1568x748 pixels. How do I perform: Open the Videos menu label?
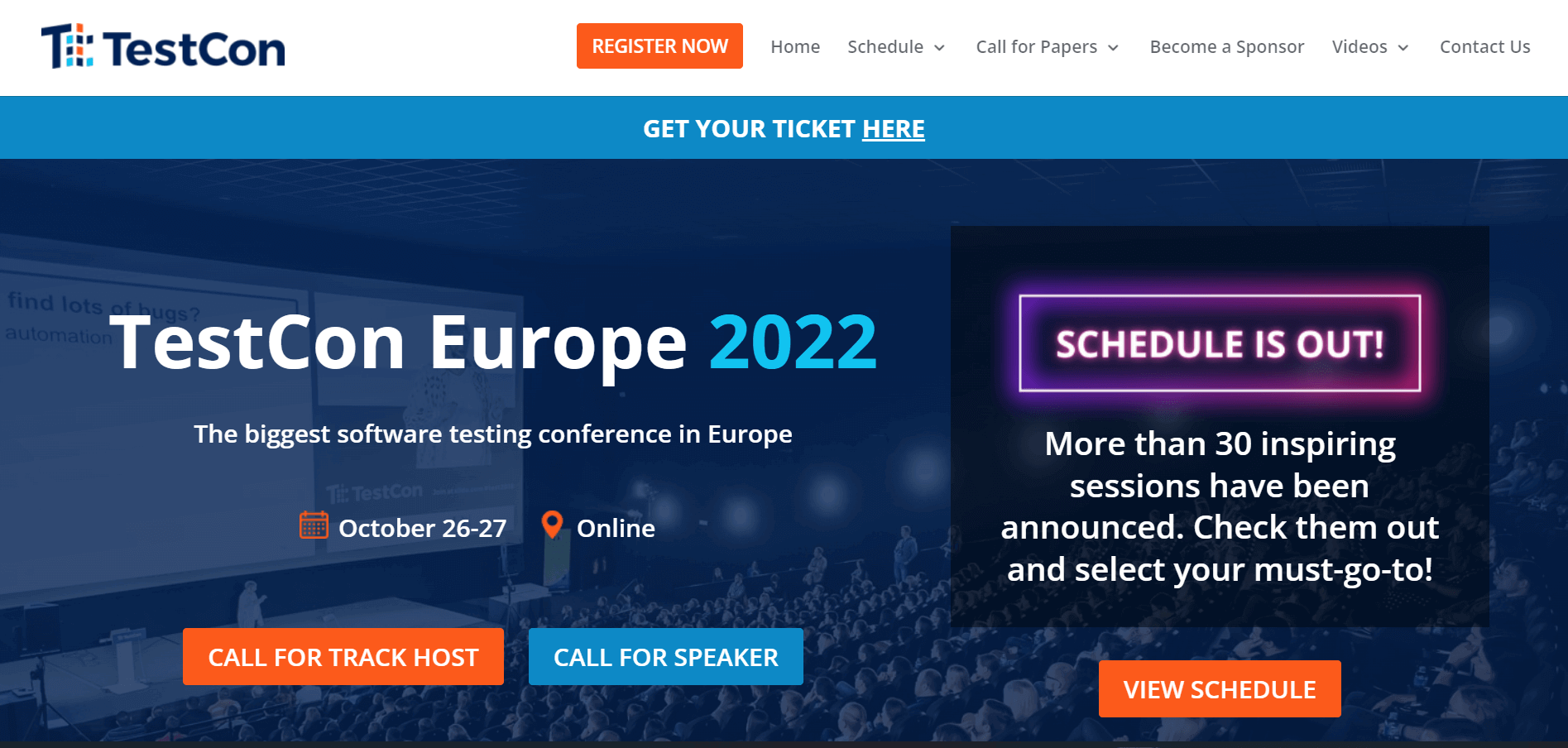[x=1359, y=47]
